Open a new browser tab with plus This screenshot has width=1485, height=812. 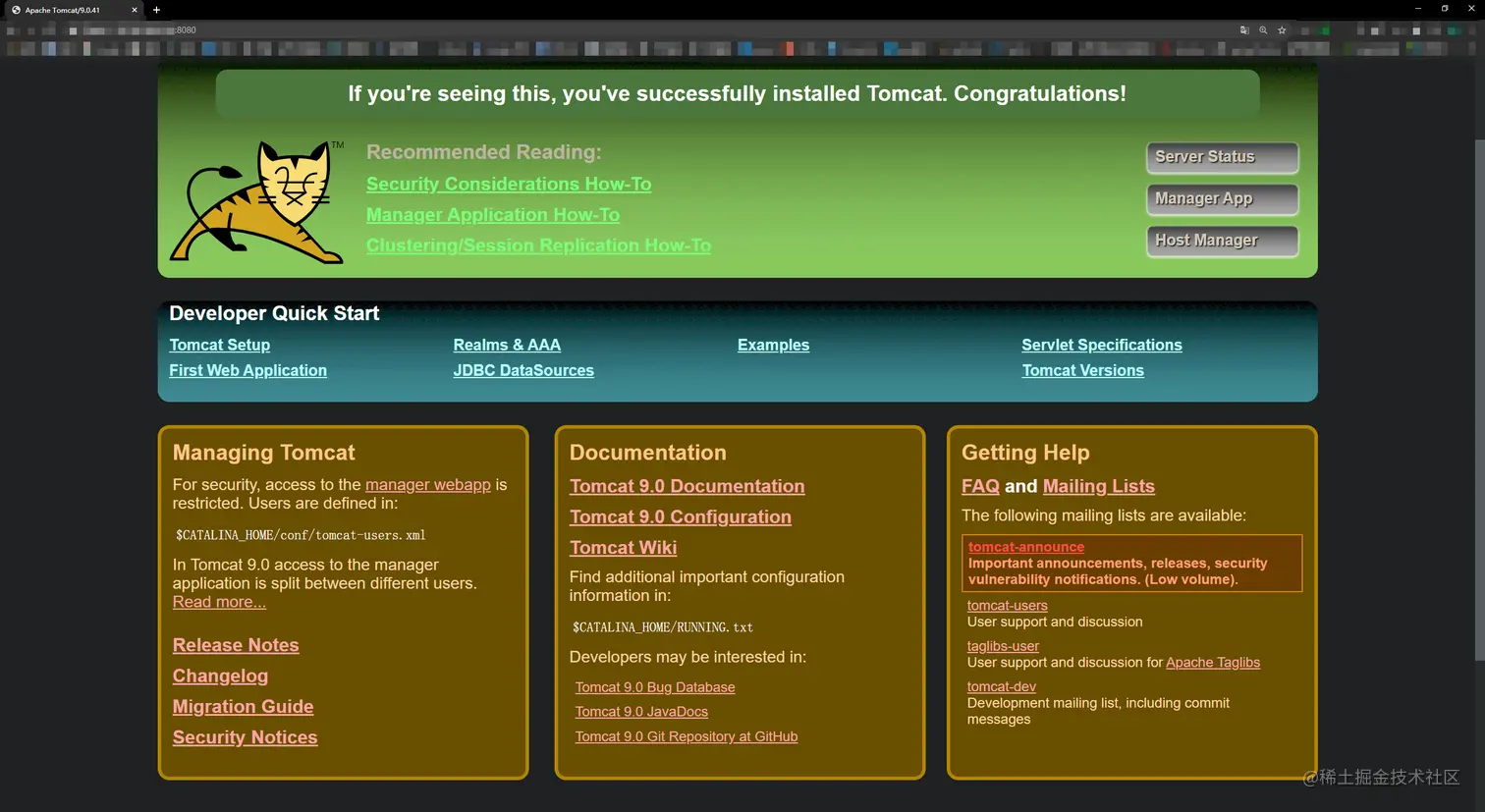pos(156,10)
